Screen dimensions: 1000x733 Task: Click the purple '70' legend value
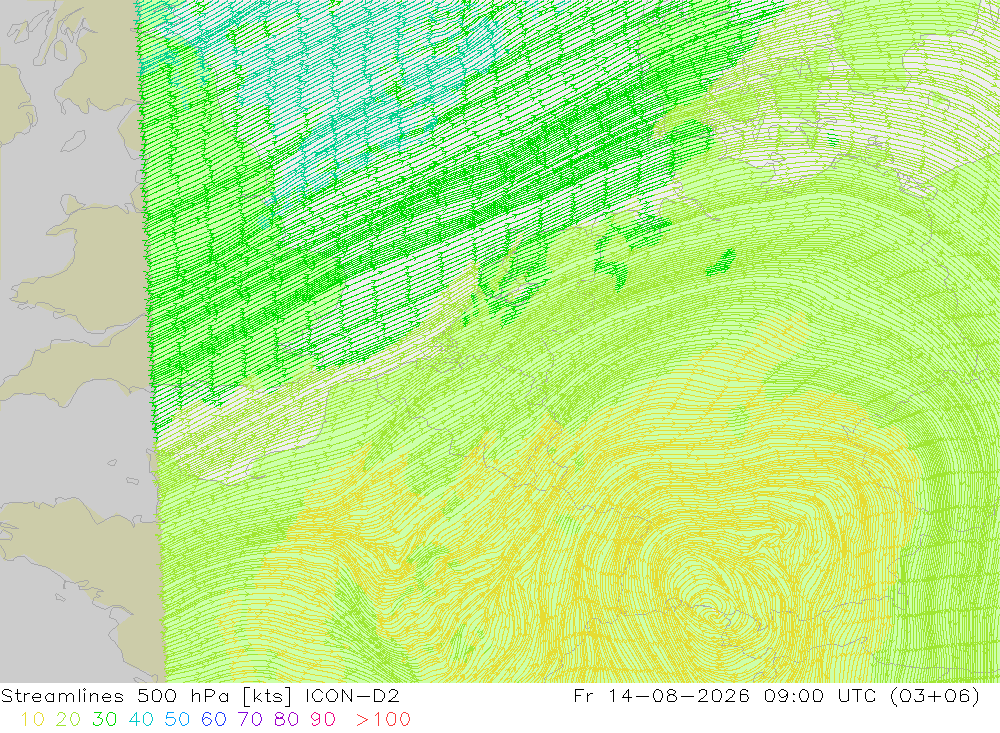pos(250,720)
